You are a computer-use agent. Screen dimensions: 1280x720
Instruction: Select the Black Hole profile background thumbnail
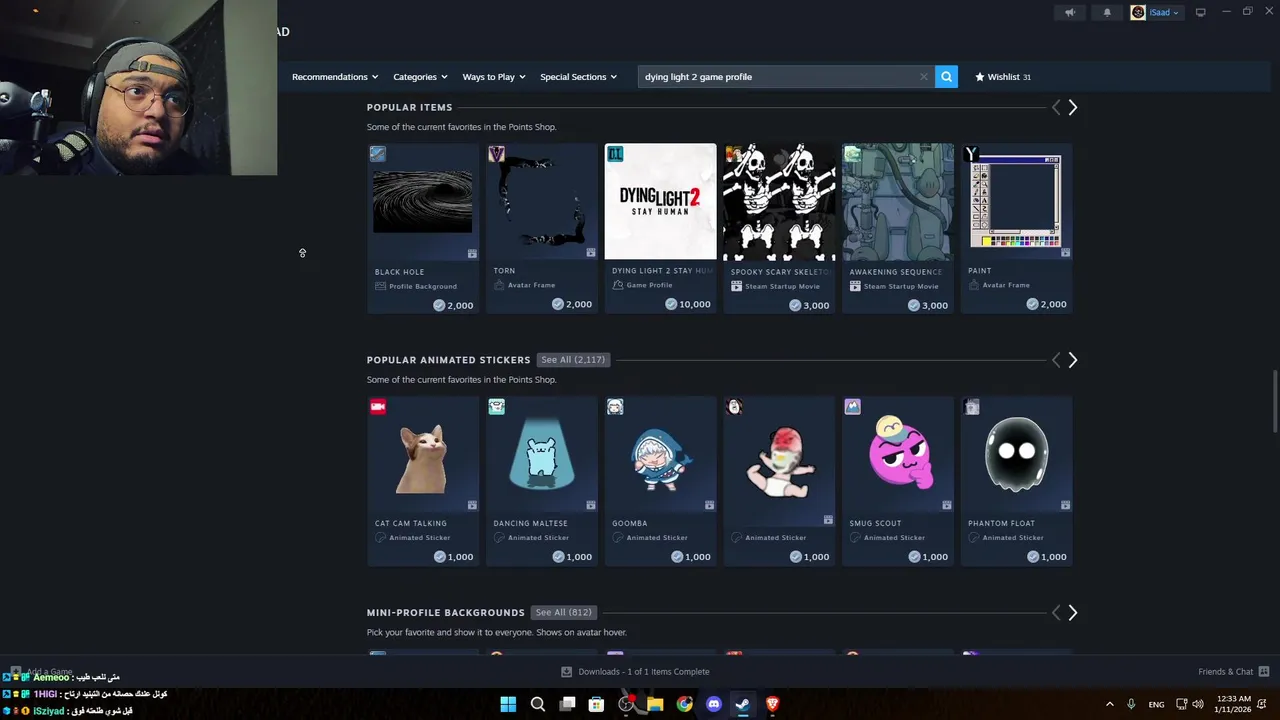[x=423, y=202]
